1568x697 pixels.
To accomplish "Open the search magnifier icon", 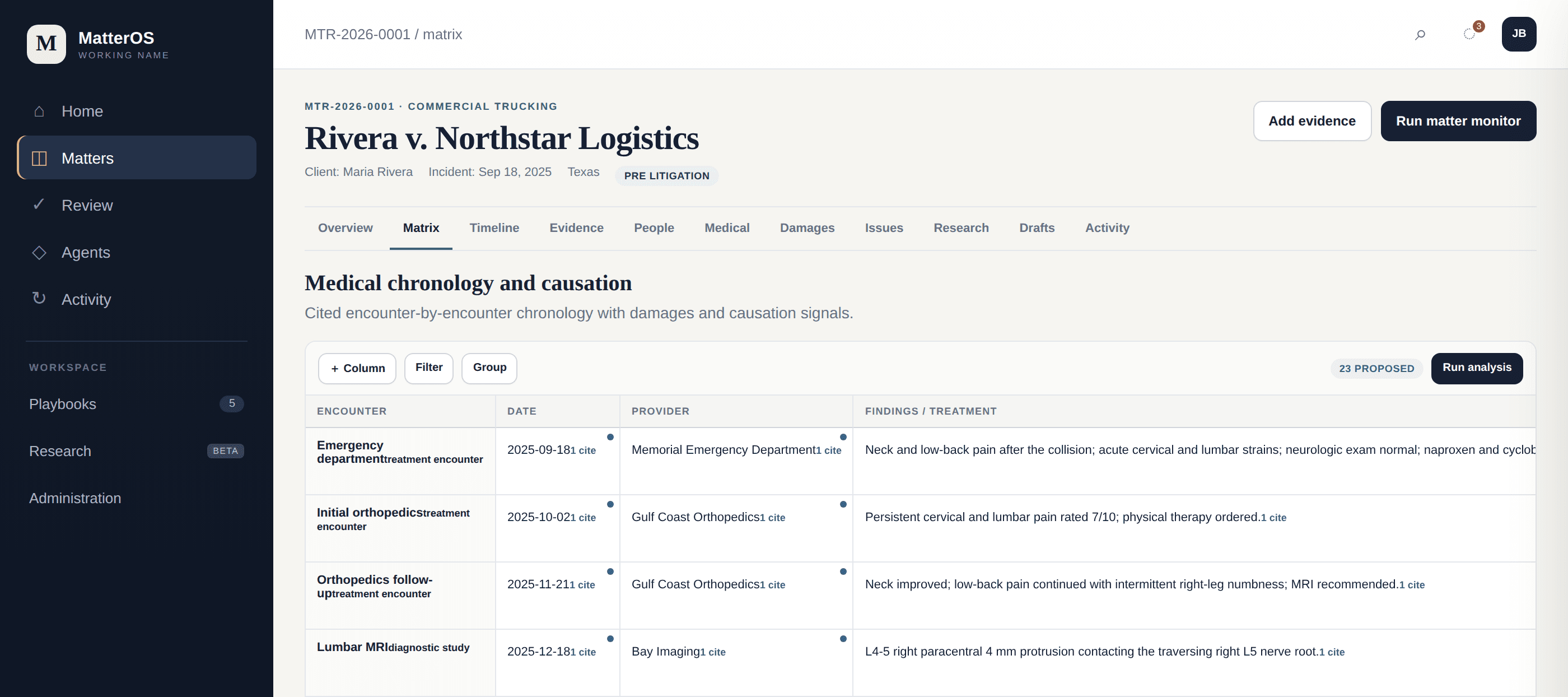I will [x=1420, y=35].
